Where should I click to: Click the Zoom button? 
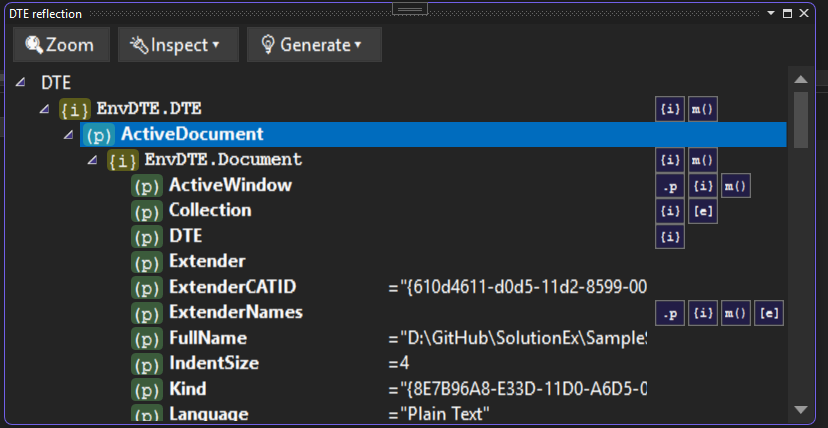(x=60, y=45)
